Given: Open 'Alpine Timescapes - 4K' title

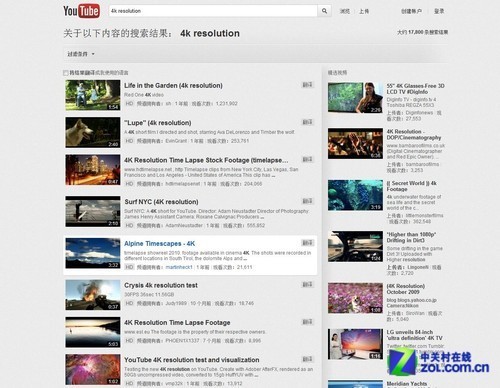Looking at the screenshot, I should (160, 244).
